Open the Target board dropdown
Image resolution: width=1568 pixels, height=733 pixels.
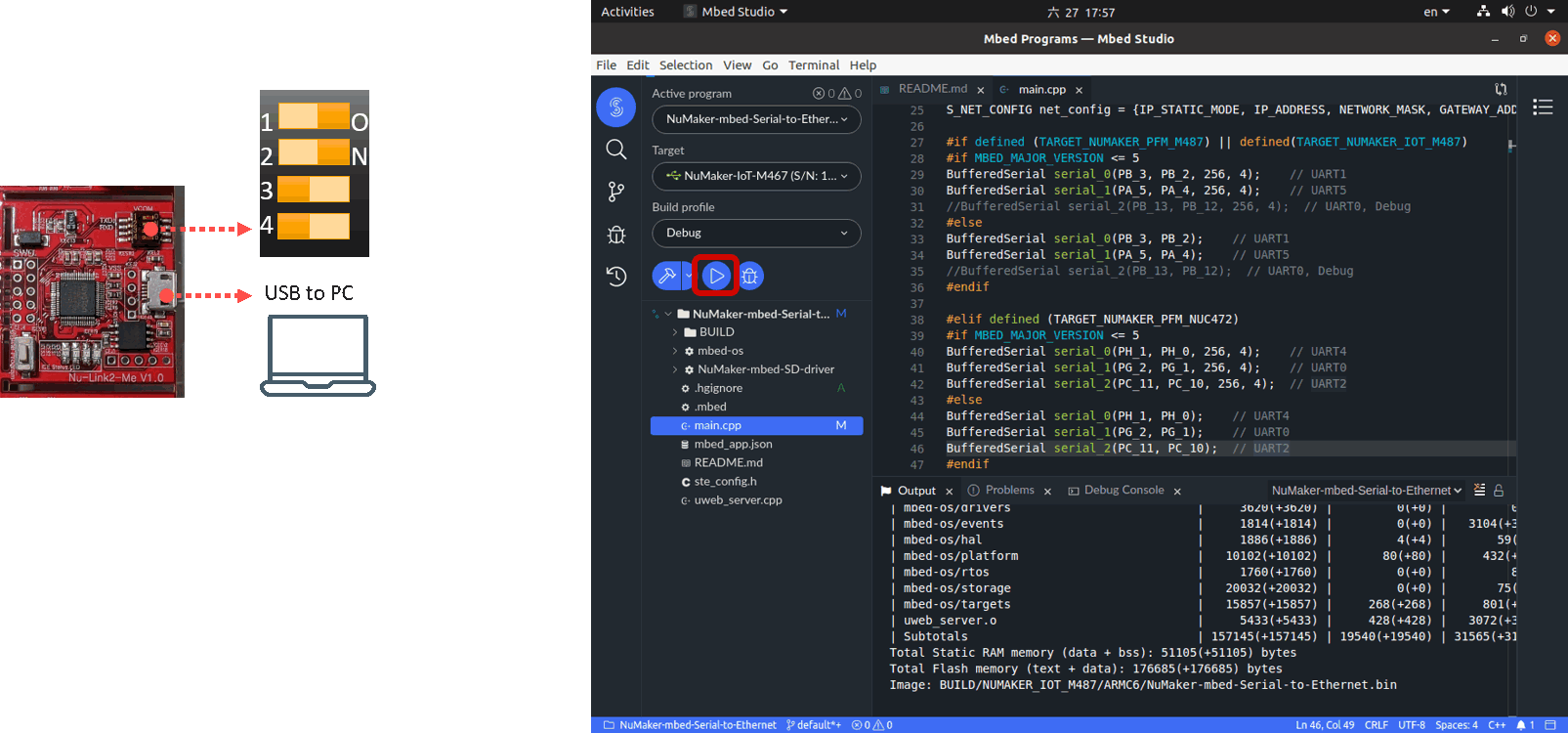coord(756,176)
